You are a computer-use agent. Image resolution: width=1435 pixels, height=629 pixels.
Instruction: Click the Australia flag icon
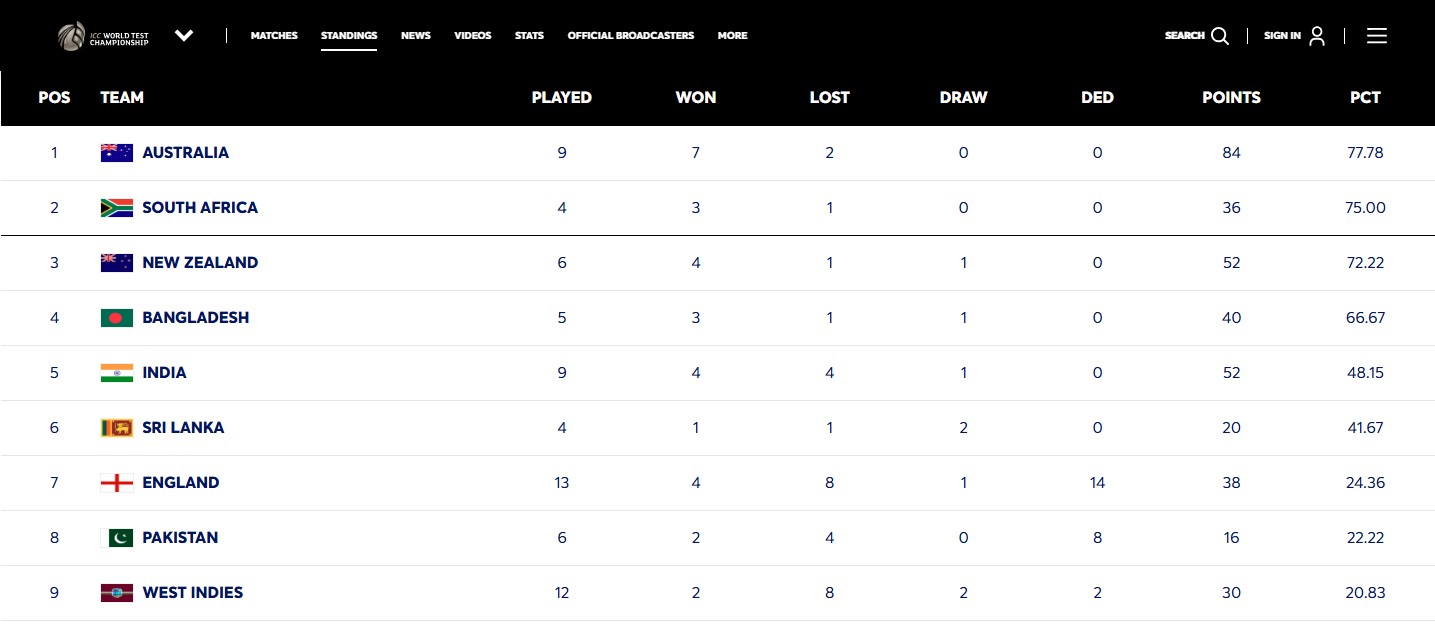pos(117,153)
